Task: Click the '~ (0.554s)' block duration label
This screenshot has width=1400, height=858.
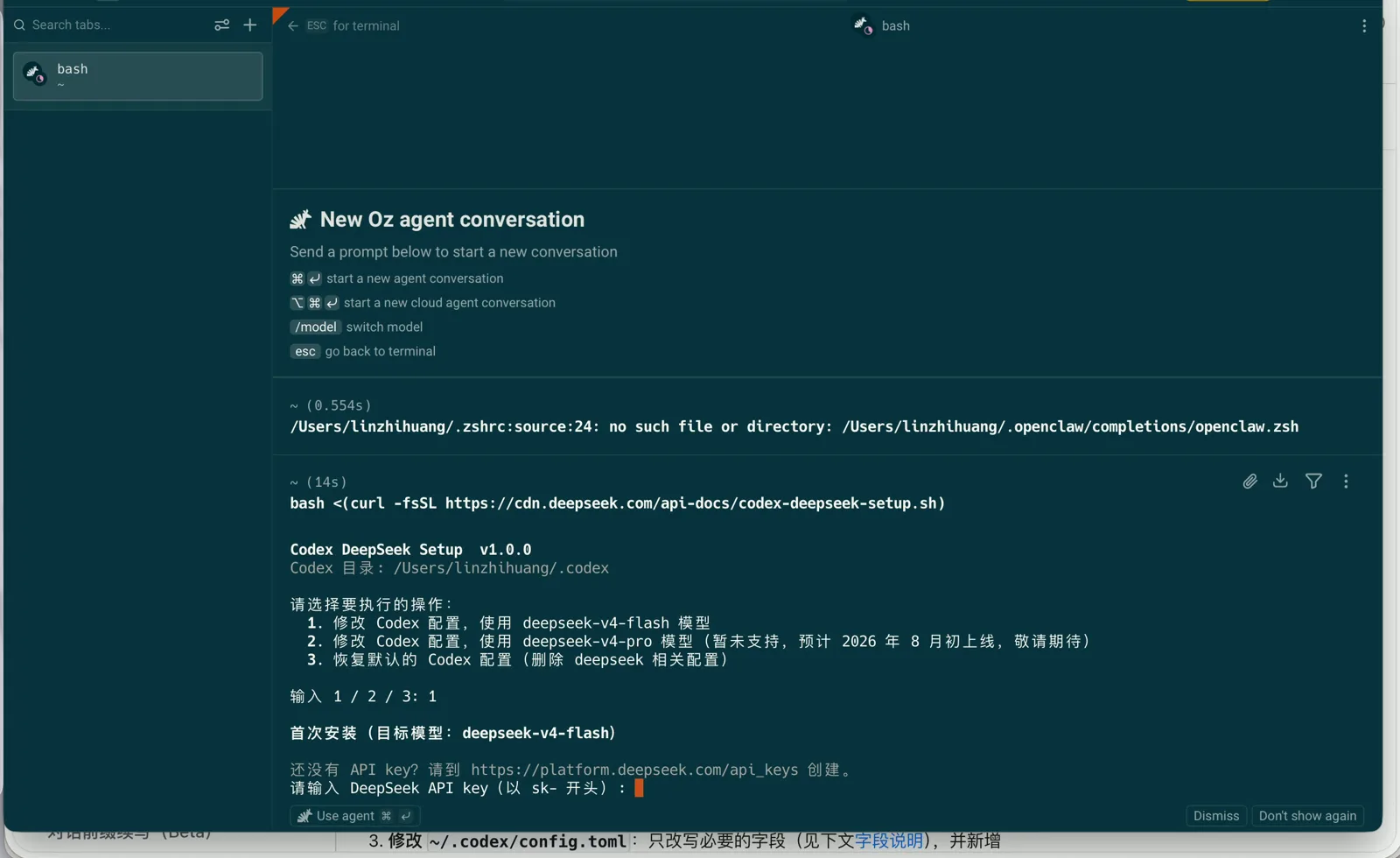Action: [331, 405]
